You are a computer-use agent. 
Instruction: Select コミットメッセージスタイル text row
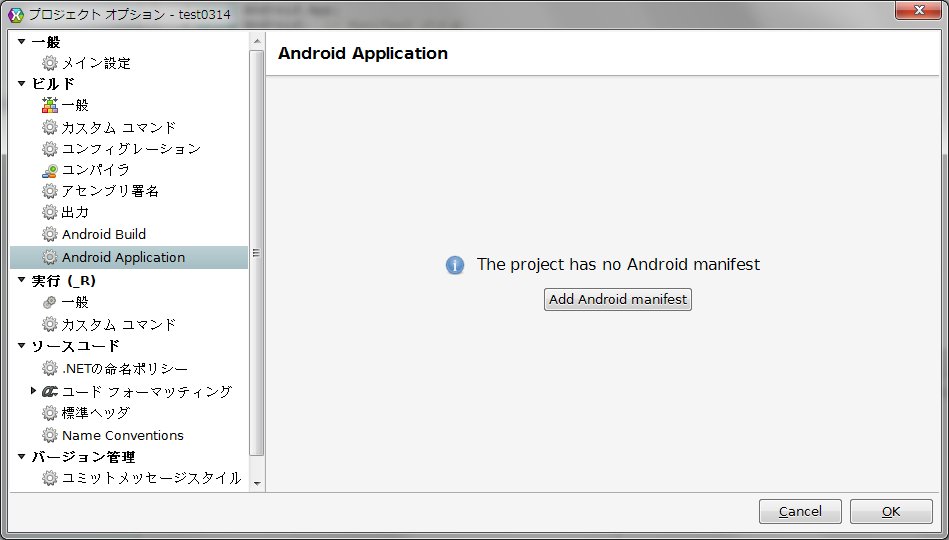(151, 478)
